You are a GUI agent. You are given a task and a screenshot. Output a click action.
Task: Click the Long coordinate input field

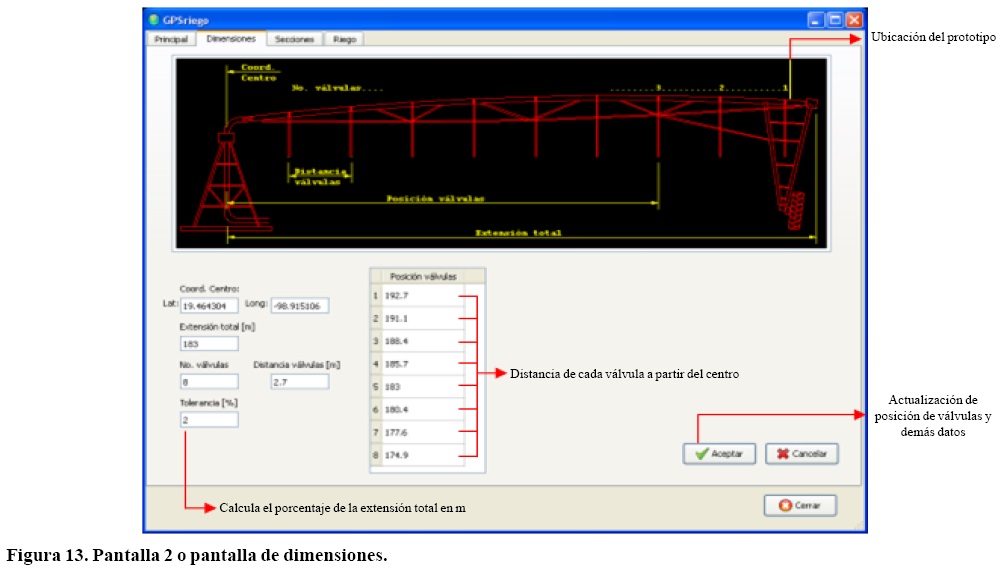point(300,306)
